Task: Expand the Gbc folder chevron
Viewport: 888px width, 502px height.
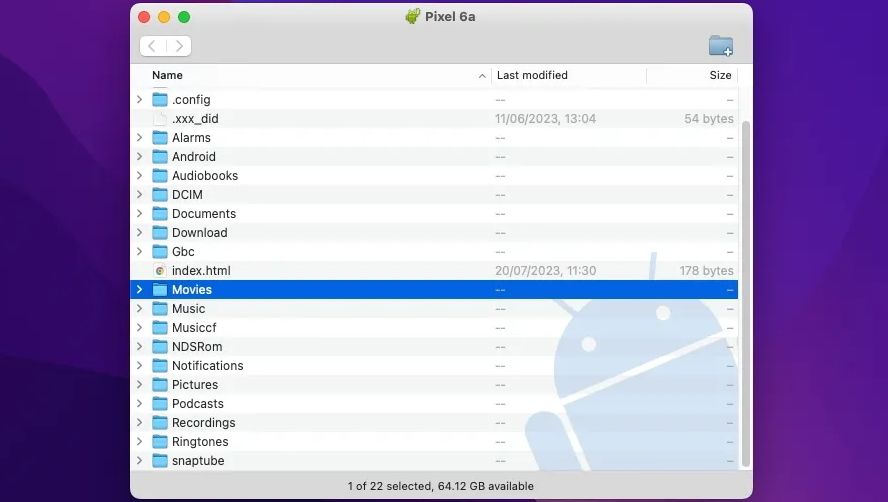Action: pyautogui.click(x=139, y=252)
